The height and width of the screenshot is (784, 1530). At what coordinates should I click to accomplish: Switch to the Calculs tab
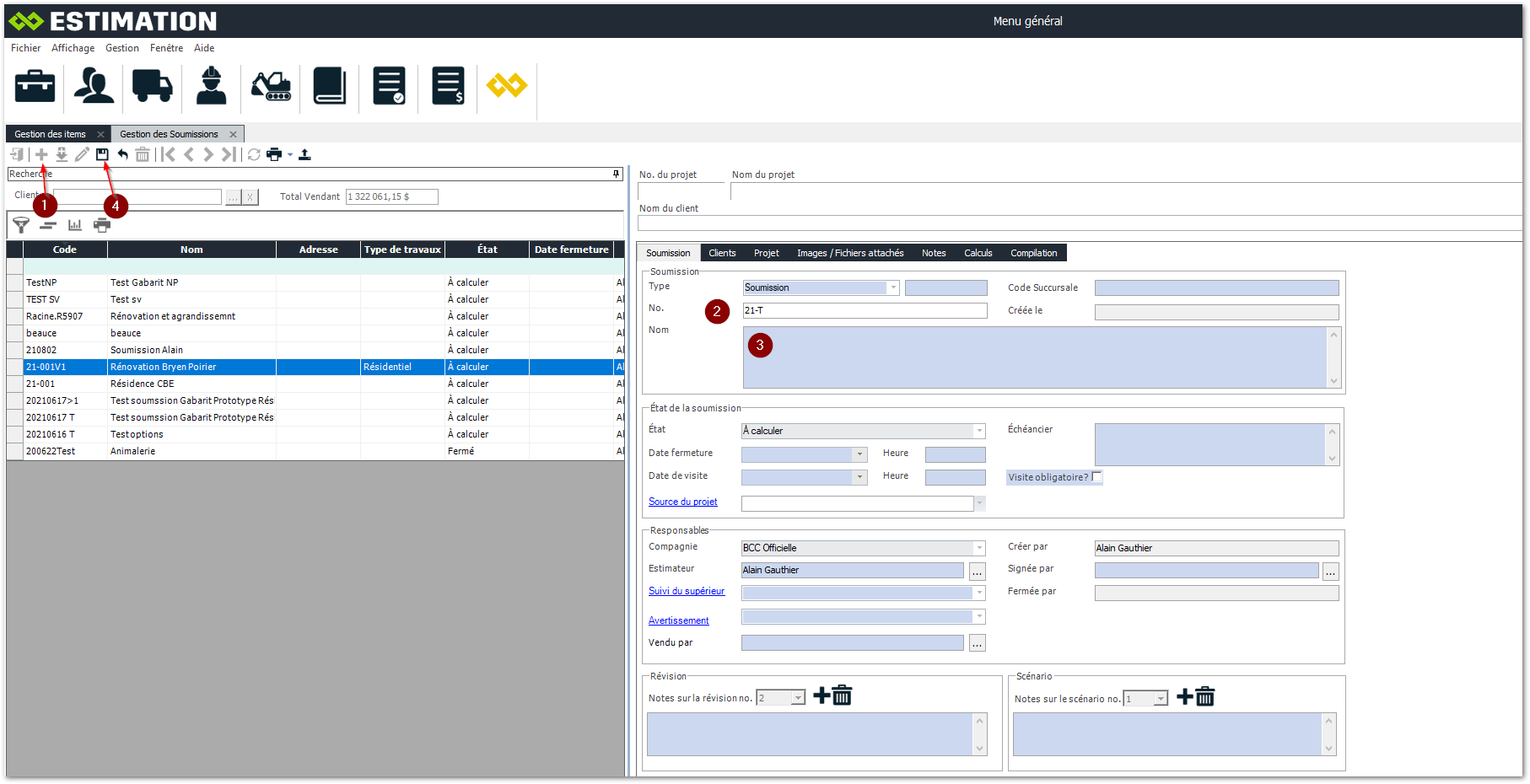pyautogui.click(x=978, y=253)
